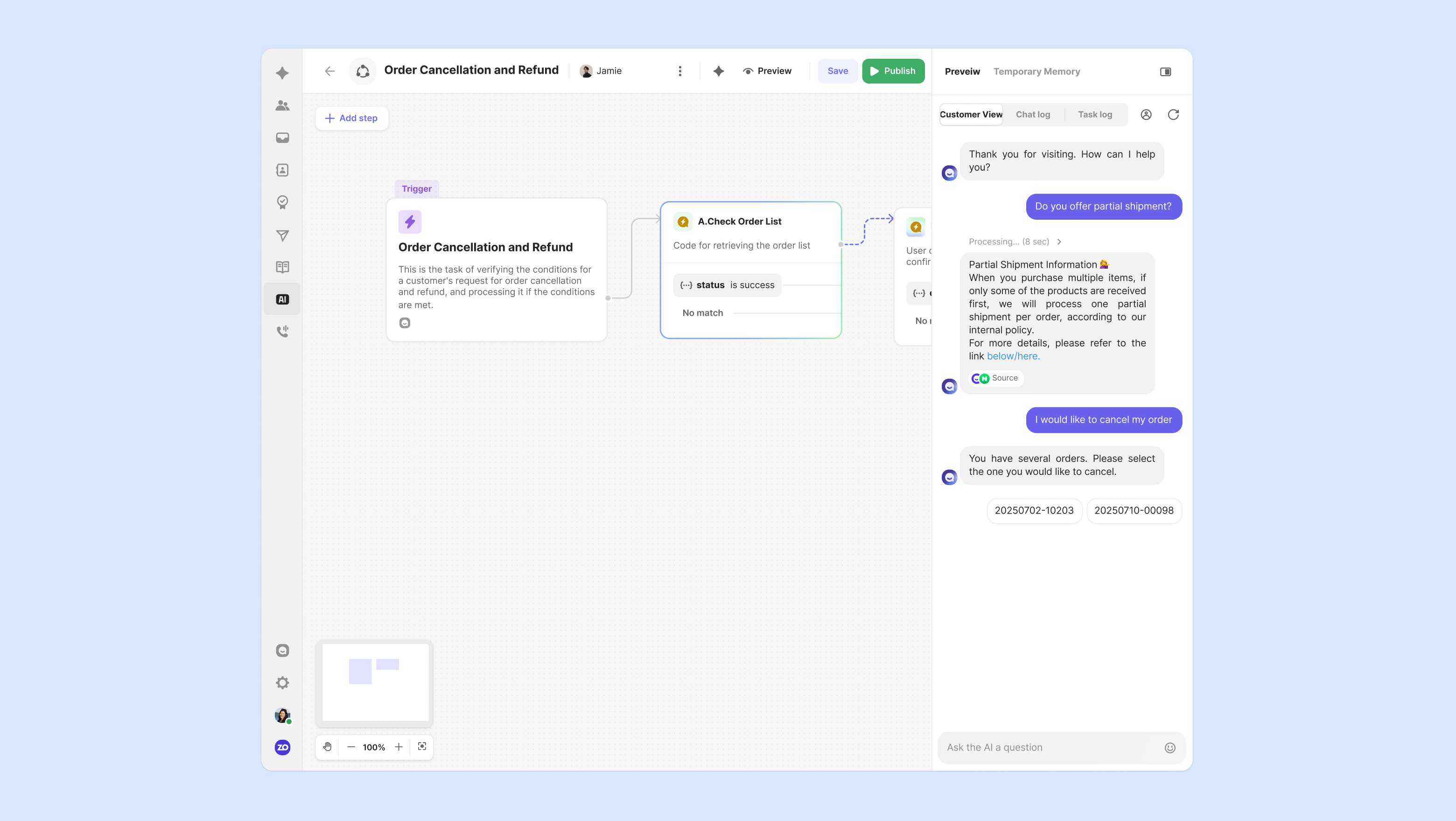Select the Order Cancellation and Refund trigger card title
Screen dimensions: 1456x821
click(x=485, y=247)
